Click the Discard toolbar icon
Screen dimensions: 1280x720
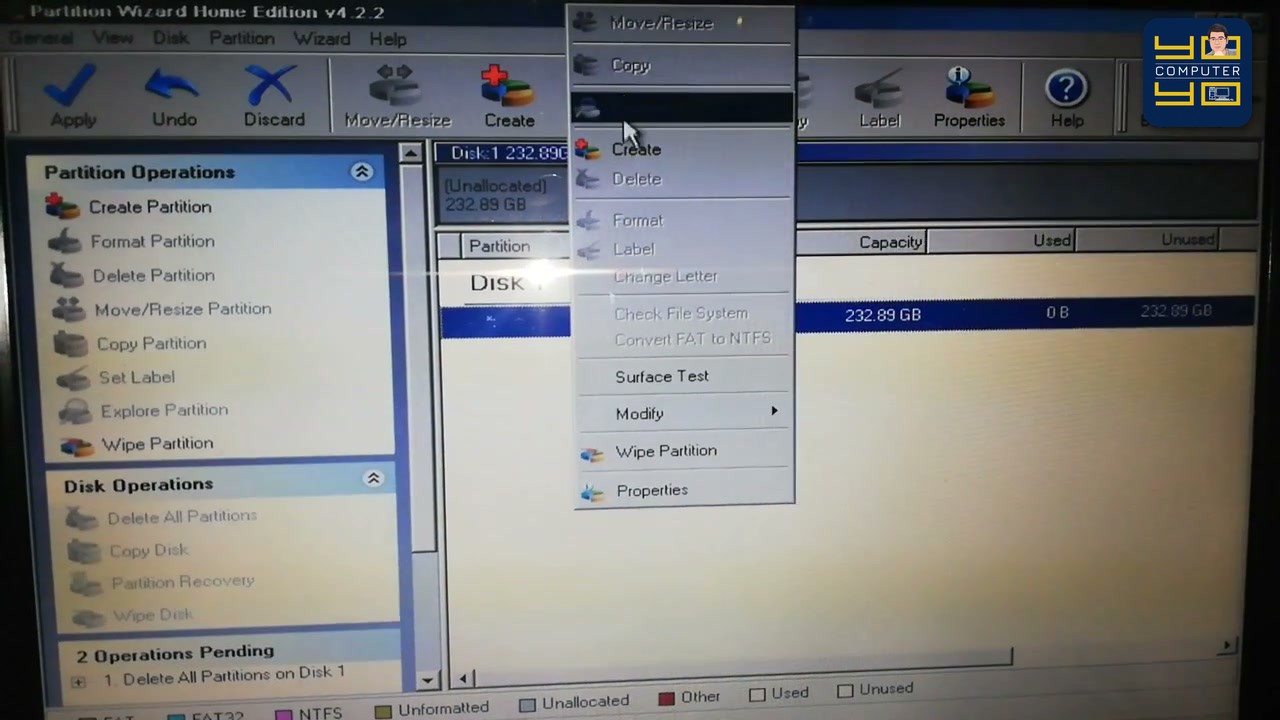[274, 96]
